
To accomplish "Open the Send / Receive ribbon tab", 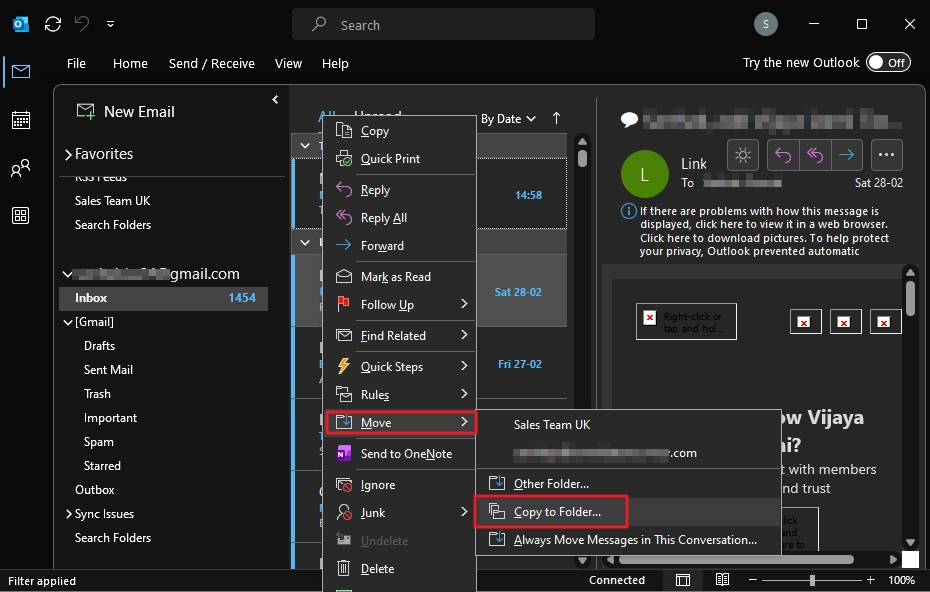I will click(x=211, y=63).
